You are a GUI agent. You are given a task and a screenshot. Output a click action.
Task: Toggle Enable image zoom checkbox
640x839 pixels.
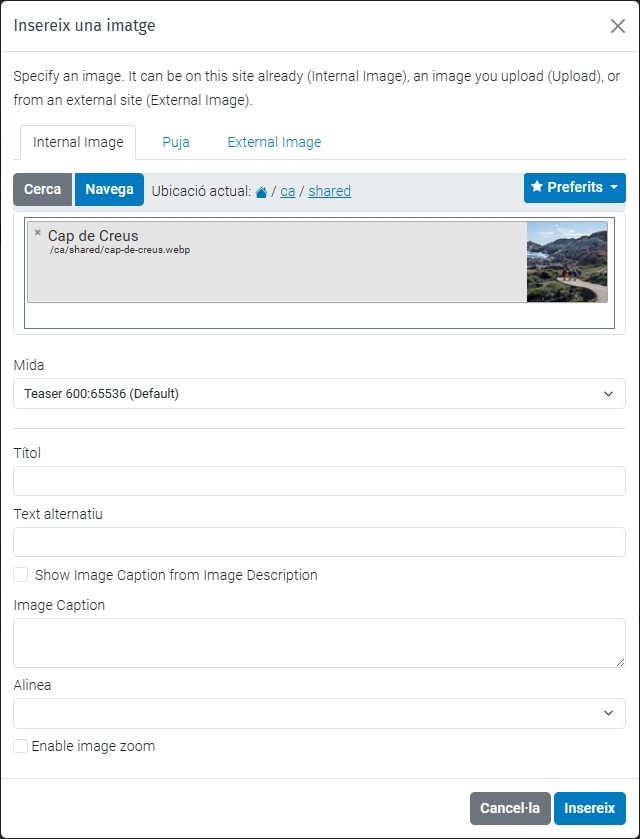(x=21, y=746)
